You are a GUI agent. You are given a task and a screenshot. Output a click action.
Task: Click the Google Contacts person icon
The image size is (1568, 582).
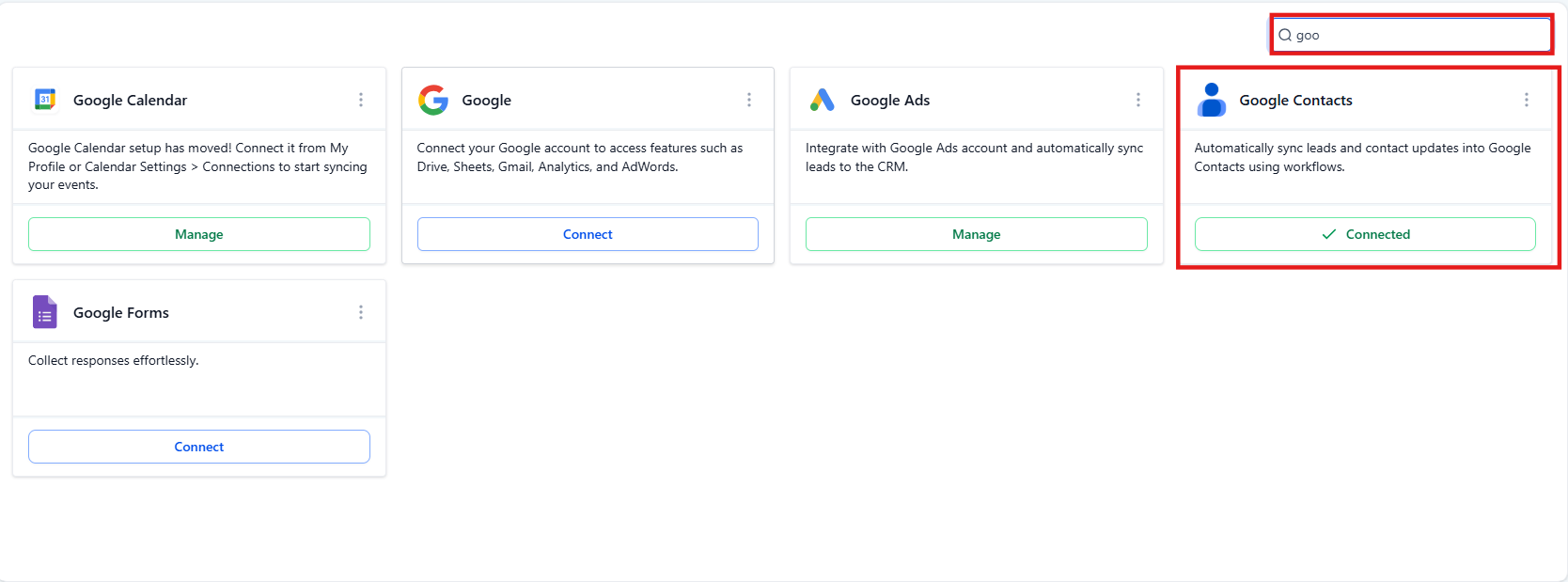click(x=1212, y=100)
